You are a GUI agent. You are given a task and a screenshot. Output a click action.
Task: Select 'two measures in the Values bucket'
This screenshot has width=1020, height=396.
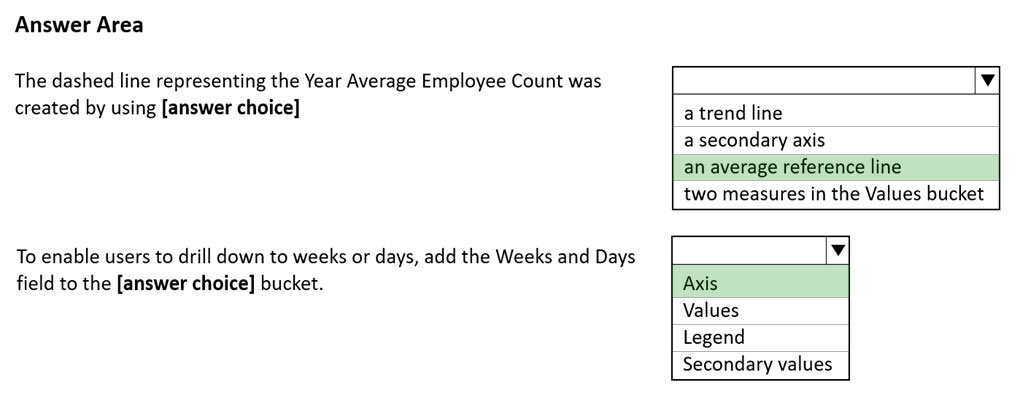click(x=836, y=194)
